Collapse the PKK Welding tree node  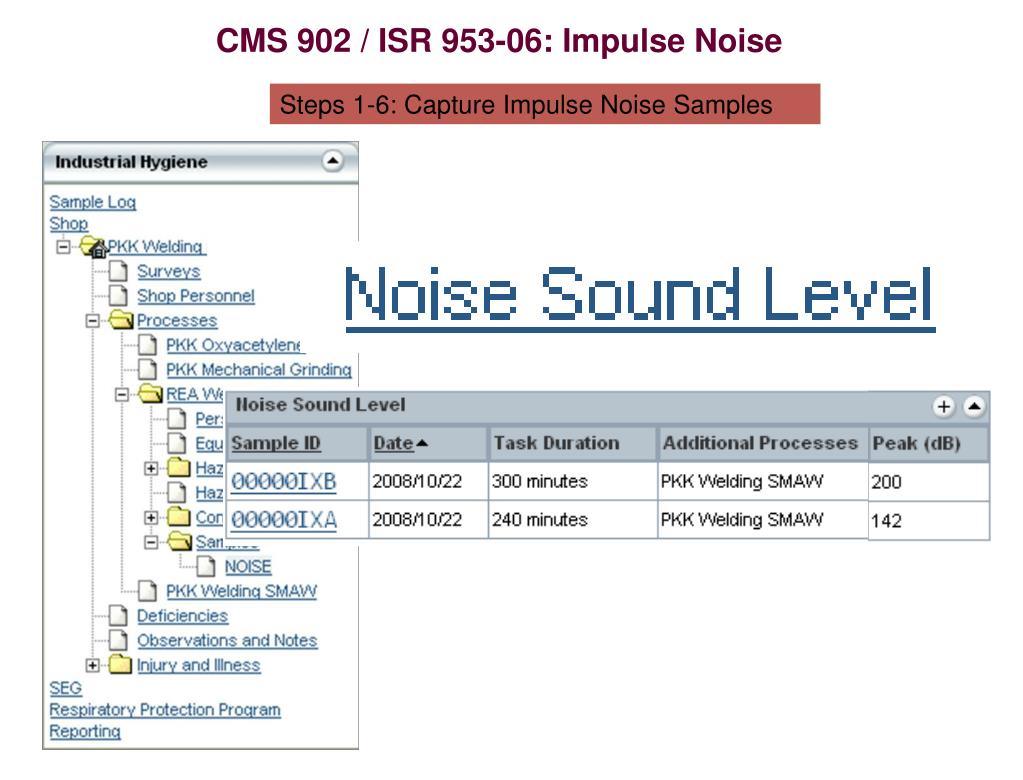pos(63,247)
